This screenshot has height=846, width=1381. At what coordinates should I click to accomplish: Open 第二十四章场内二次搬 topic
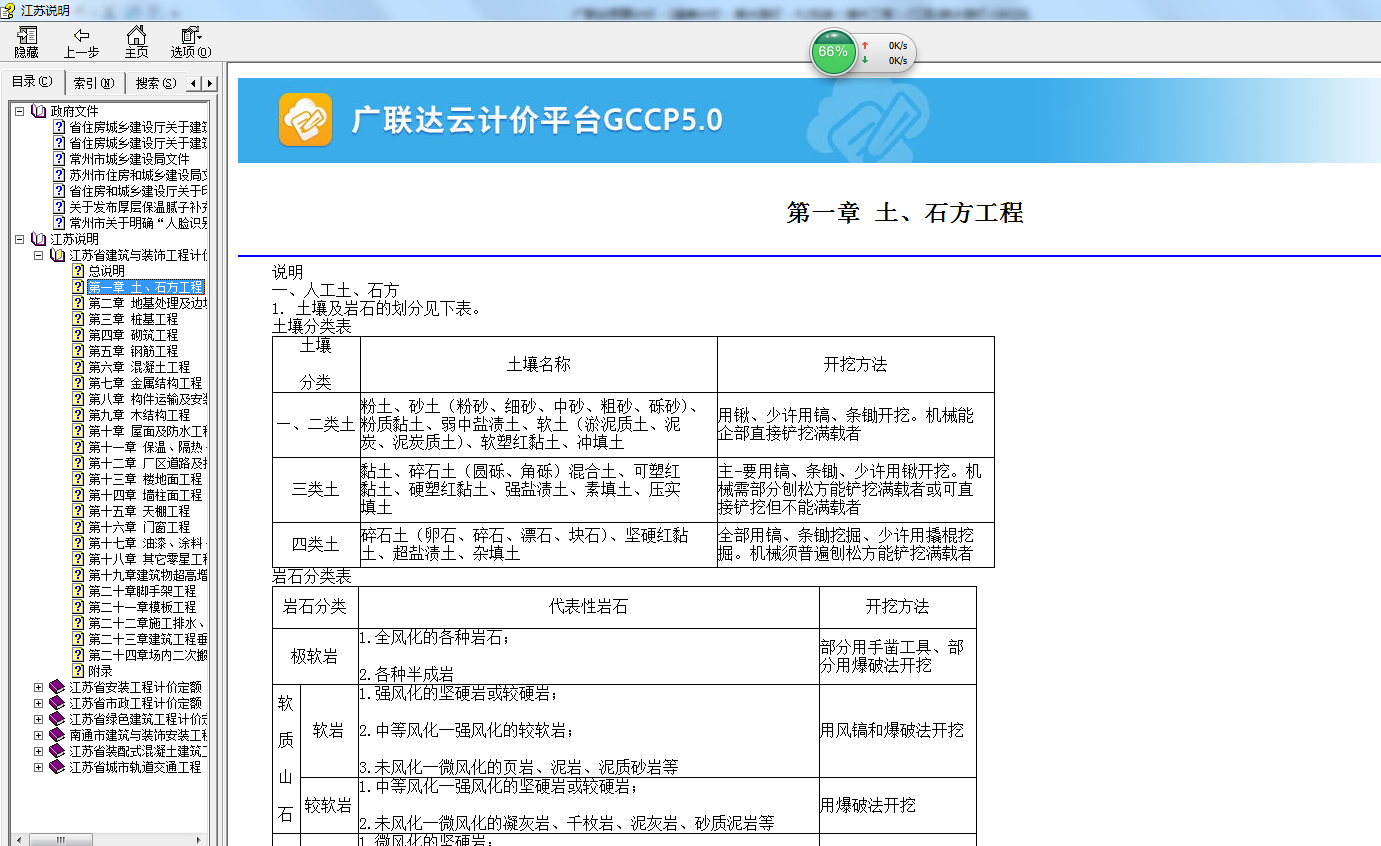click(147, 655)
